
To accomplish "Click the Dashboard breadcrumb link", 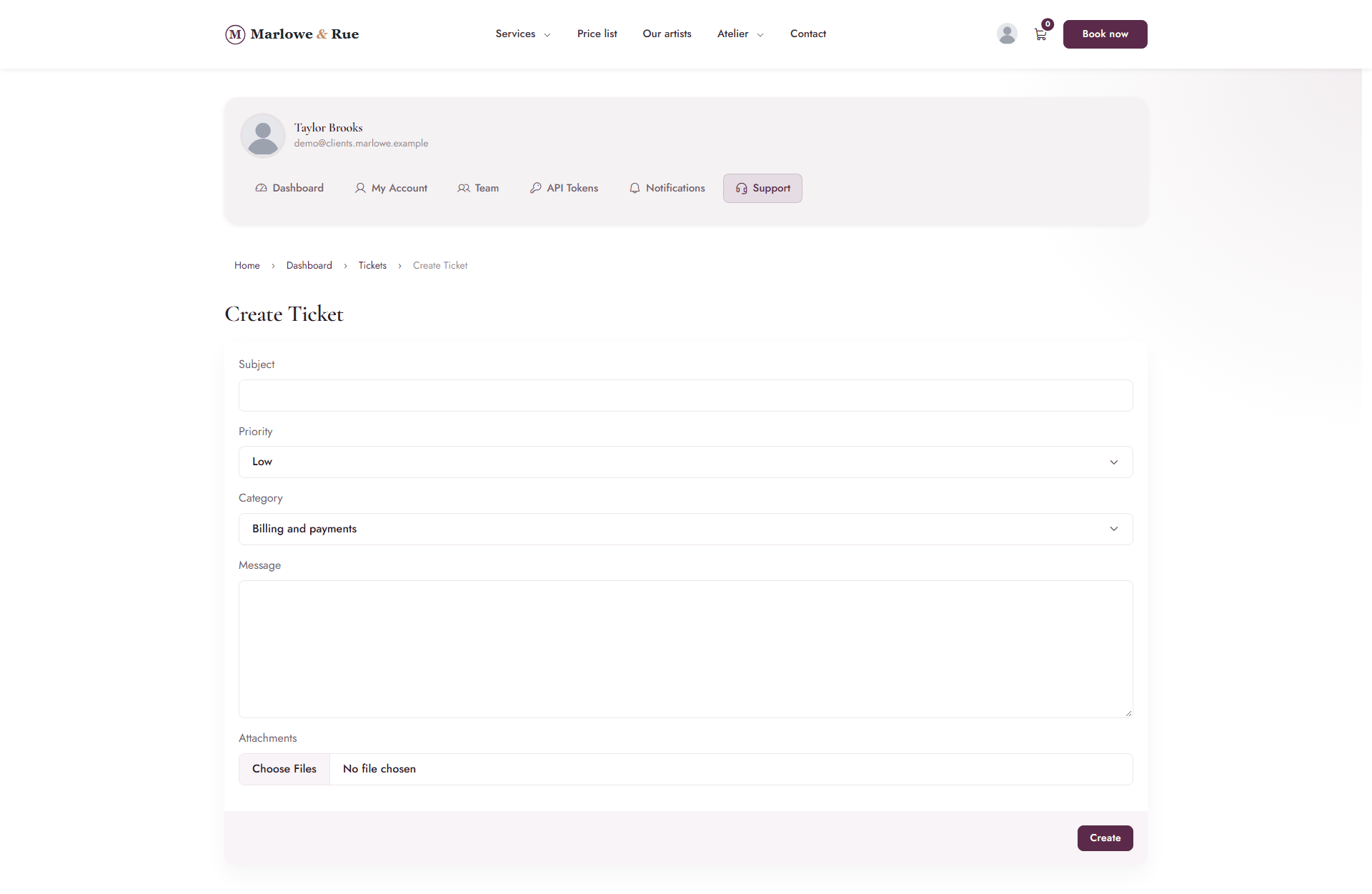I will click(x=309, y=265).
